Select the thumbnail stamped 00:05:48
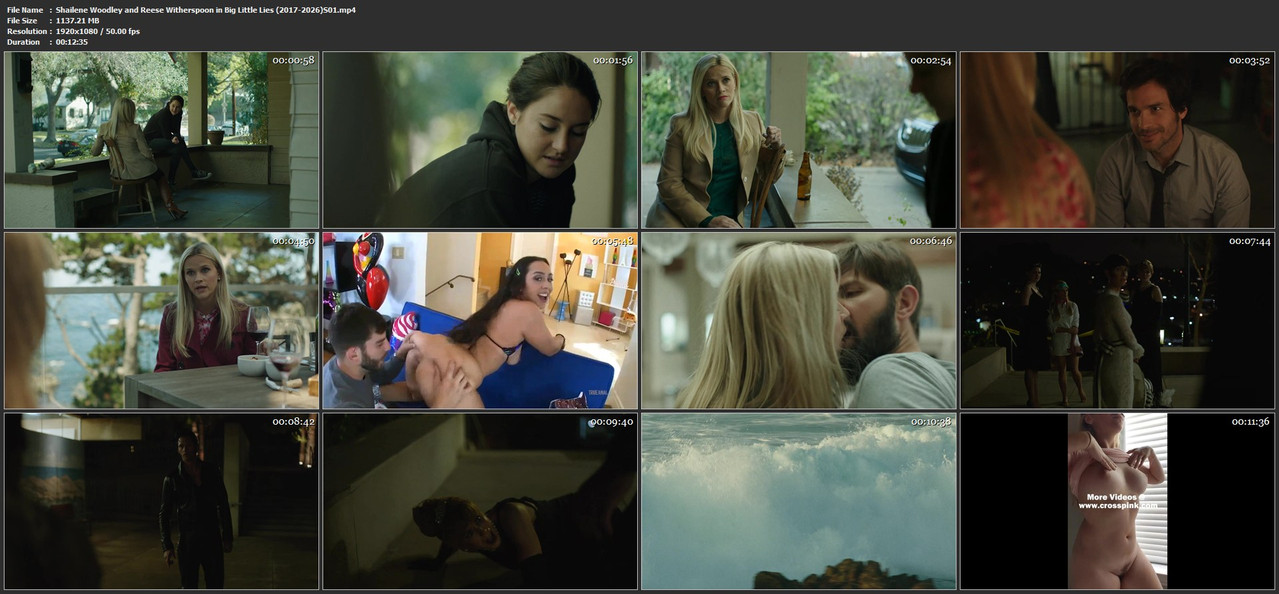This screenshot has height=594, width=1279. [480, 321]
